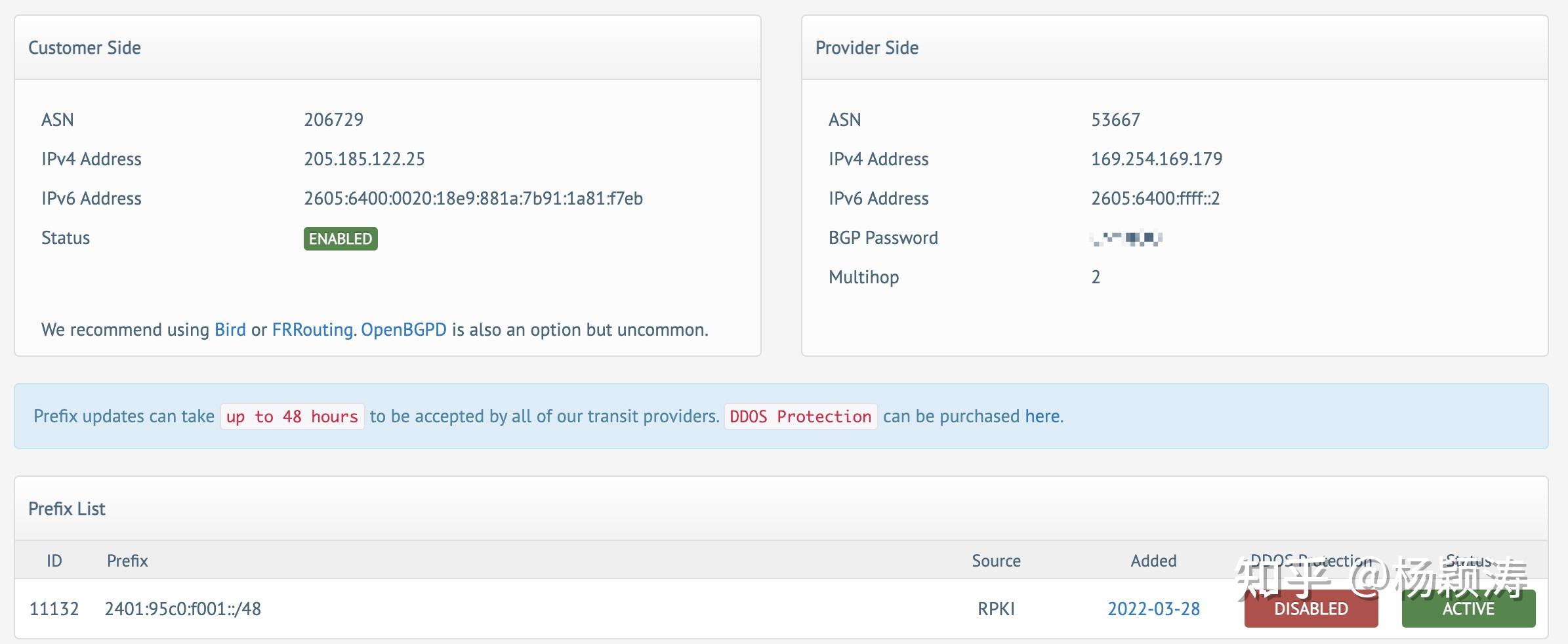Click the customer IPv6 address value
The height and width of the screenshot is (644, 1568).
click(473, 198)
